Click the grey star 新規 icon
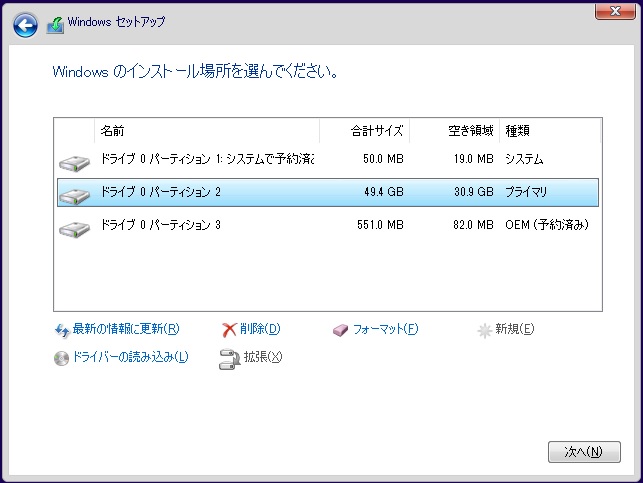 tap(484, 330)
